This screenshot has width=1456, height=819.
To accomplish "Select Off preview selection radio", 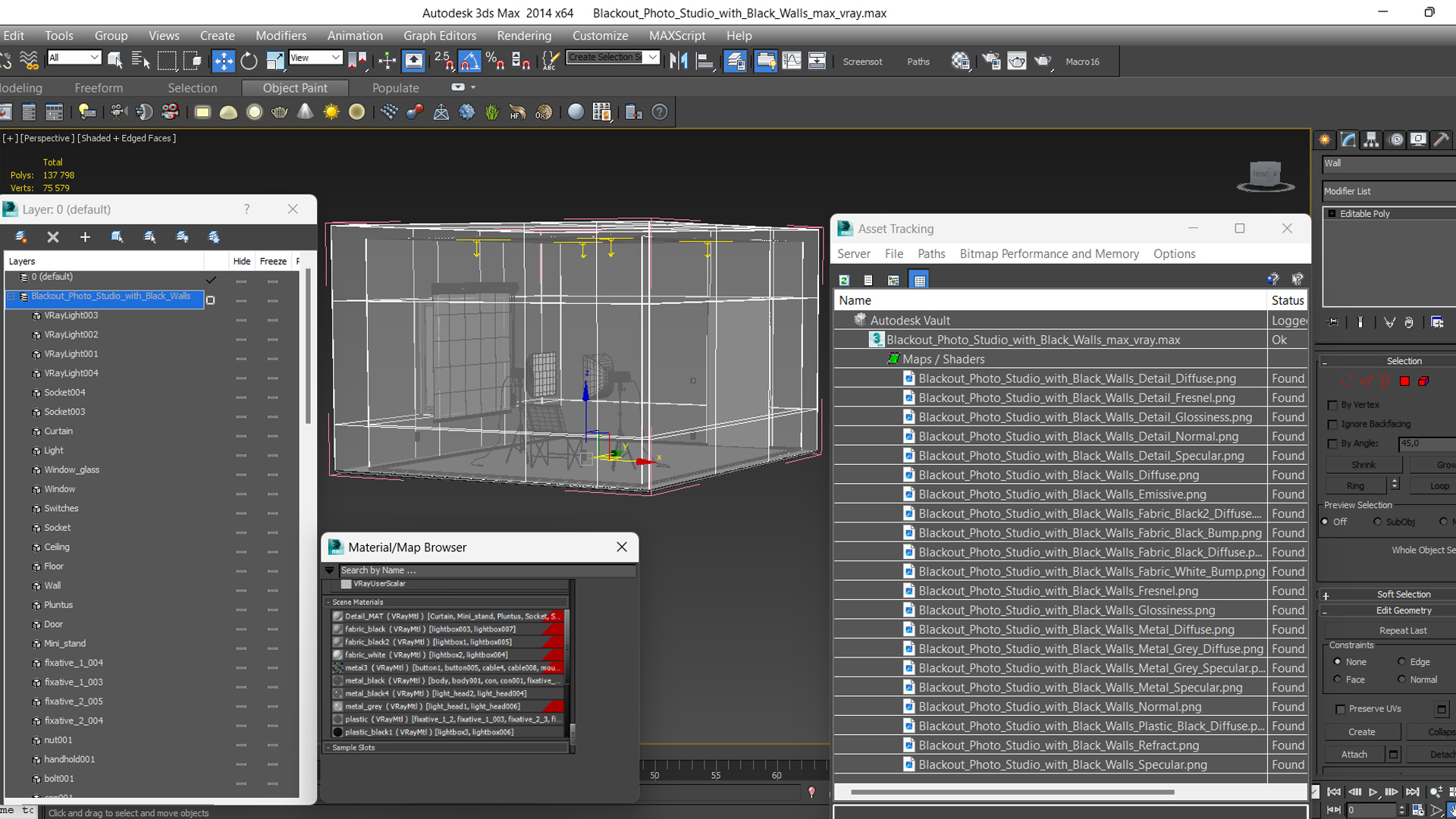I will pos(1326,522).
